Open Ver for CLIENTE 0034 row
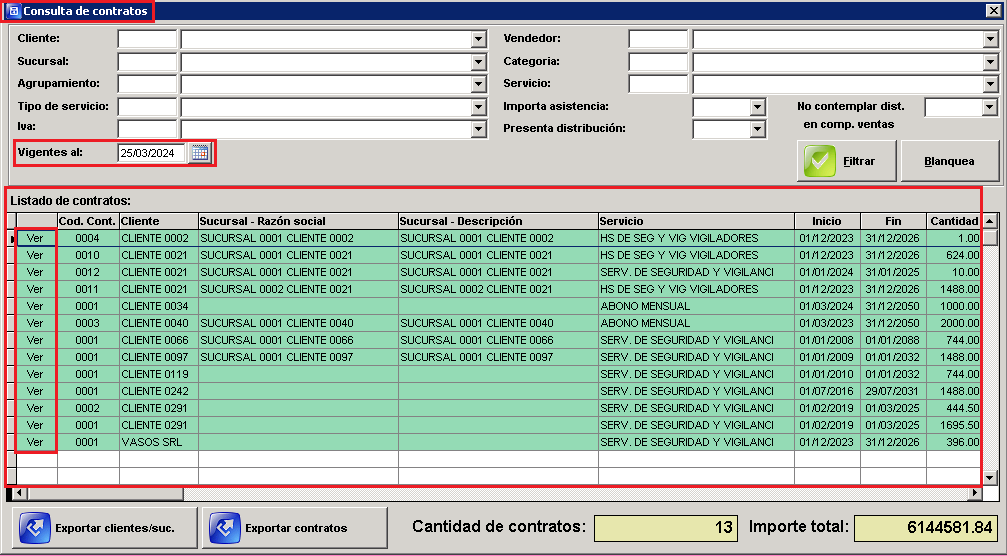The width and height of the screenshot is (1007, 556). click(35, 306)
